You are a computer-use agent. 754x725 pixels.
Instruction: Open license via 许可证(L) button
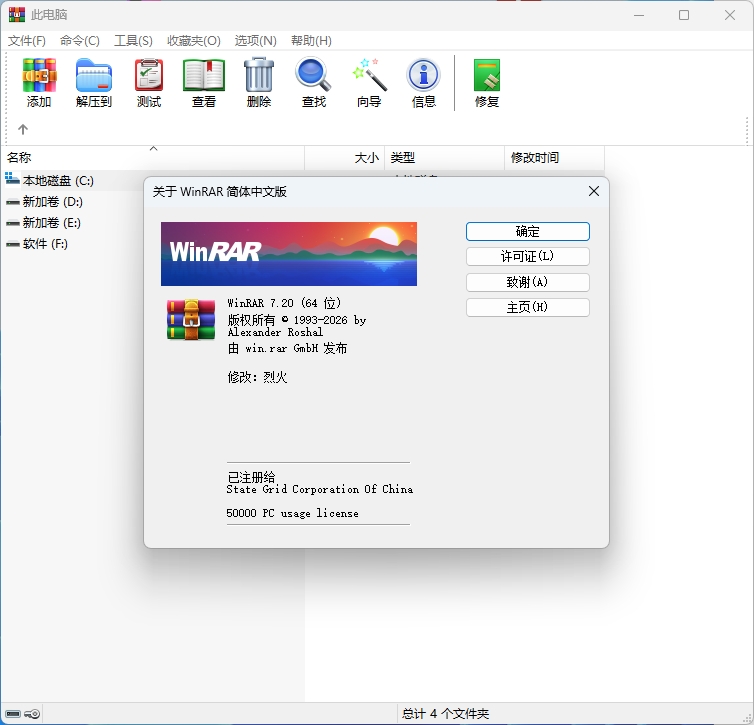coord(528,256)
